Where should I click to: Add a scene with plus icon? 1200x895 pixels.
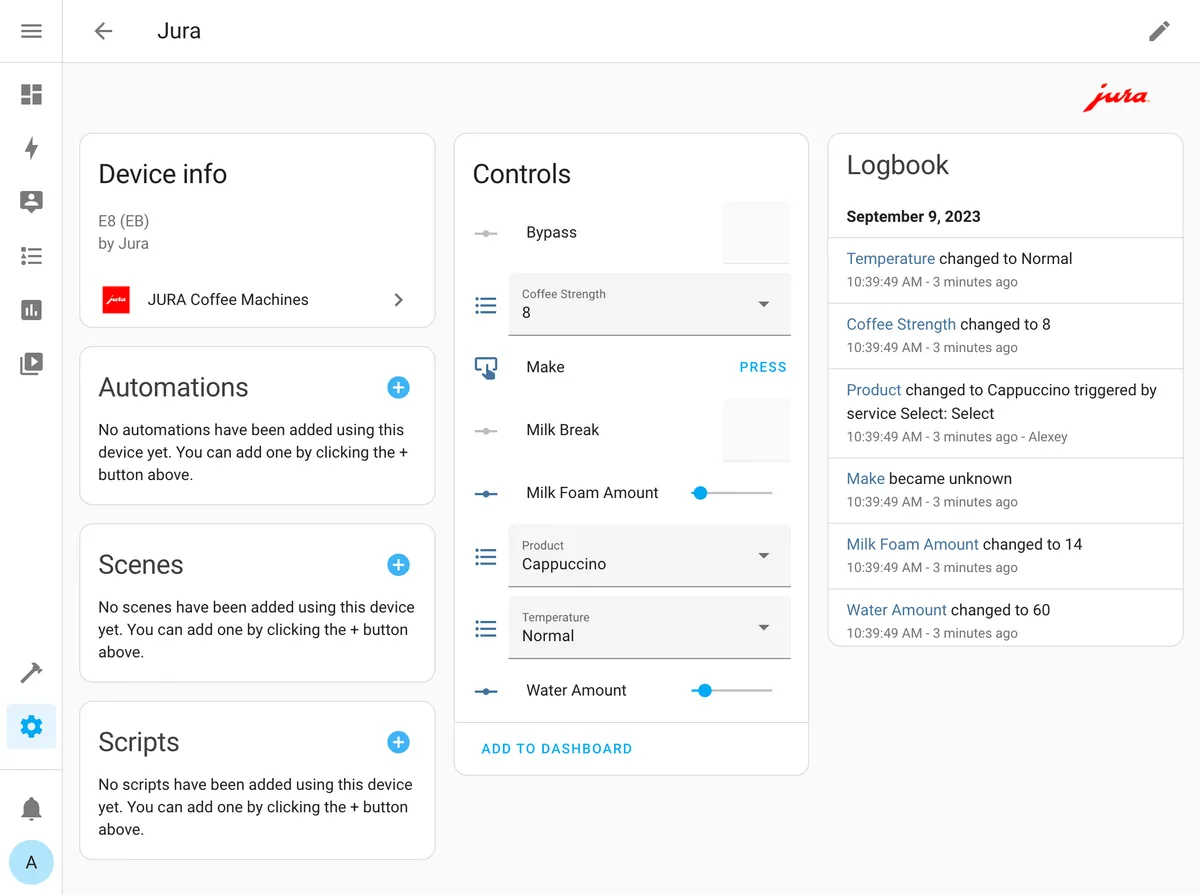point(398,565)
